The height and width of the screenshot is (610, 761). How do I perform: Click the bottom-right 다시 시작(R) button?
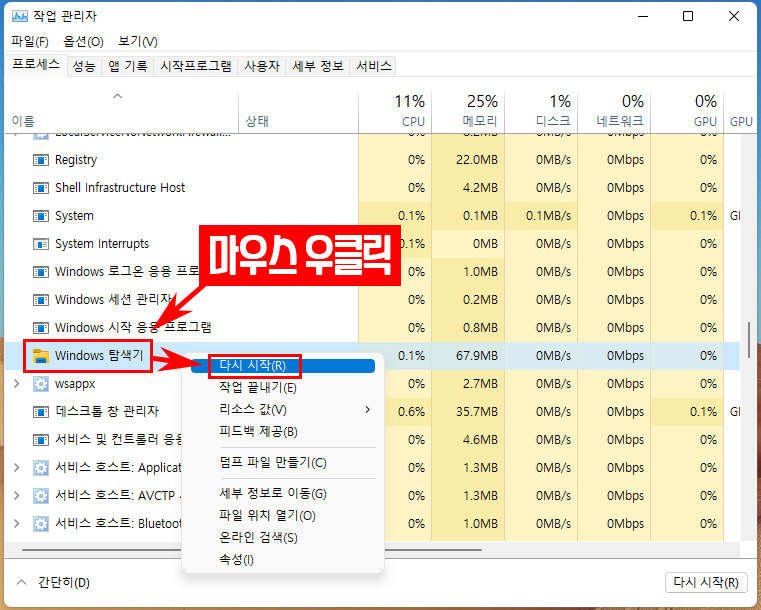coord(706,582)
